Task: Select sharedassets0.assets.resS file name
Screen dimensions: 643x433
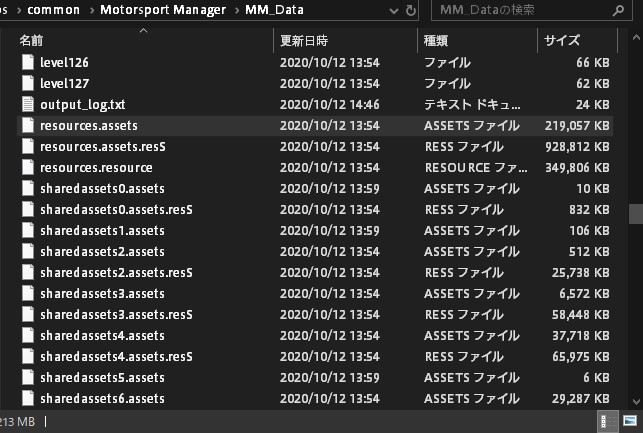Action: tap(116, 209)
